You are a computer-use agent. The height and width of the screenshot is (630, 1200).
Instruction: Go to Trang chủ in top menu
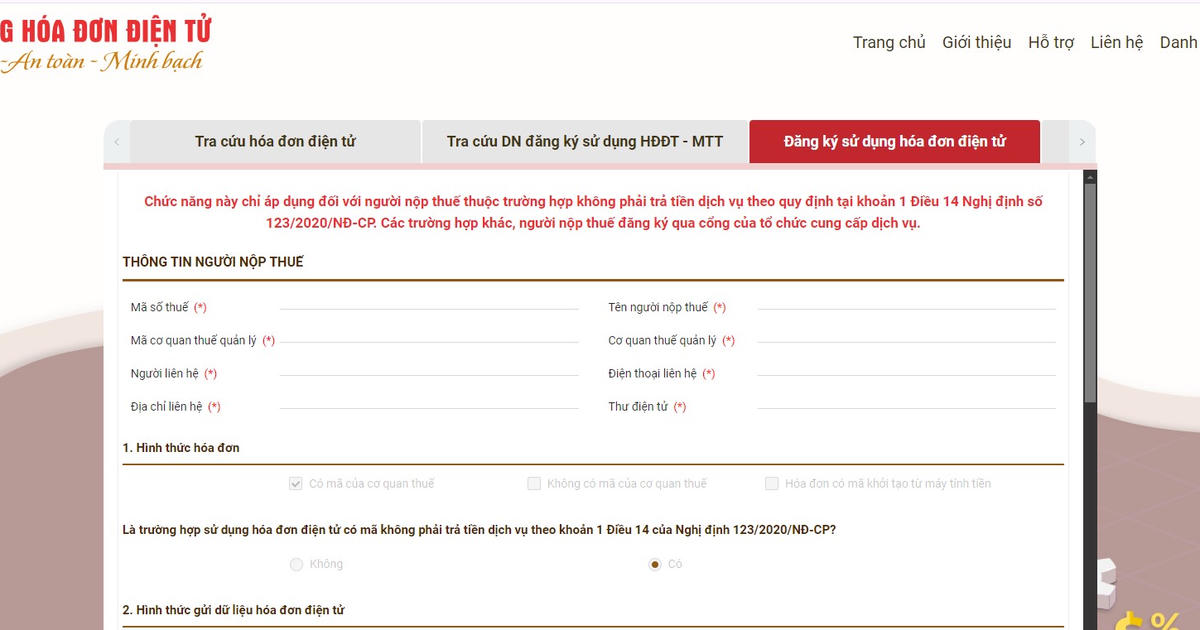click(x=889, y=42)
